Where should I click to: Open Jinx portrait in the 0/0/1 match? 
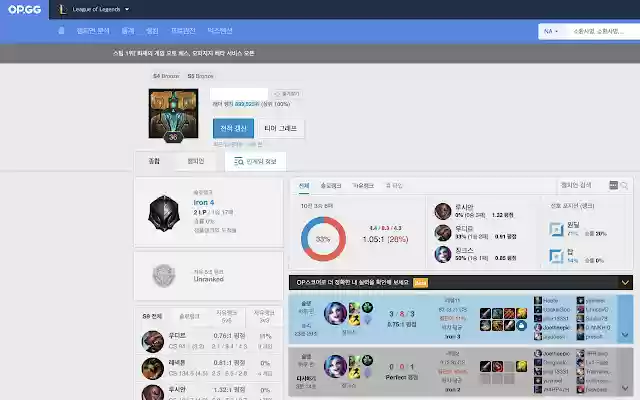click(335, 367)
